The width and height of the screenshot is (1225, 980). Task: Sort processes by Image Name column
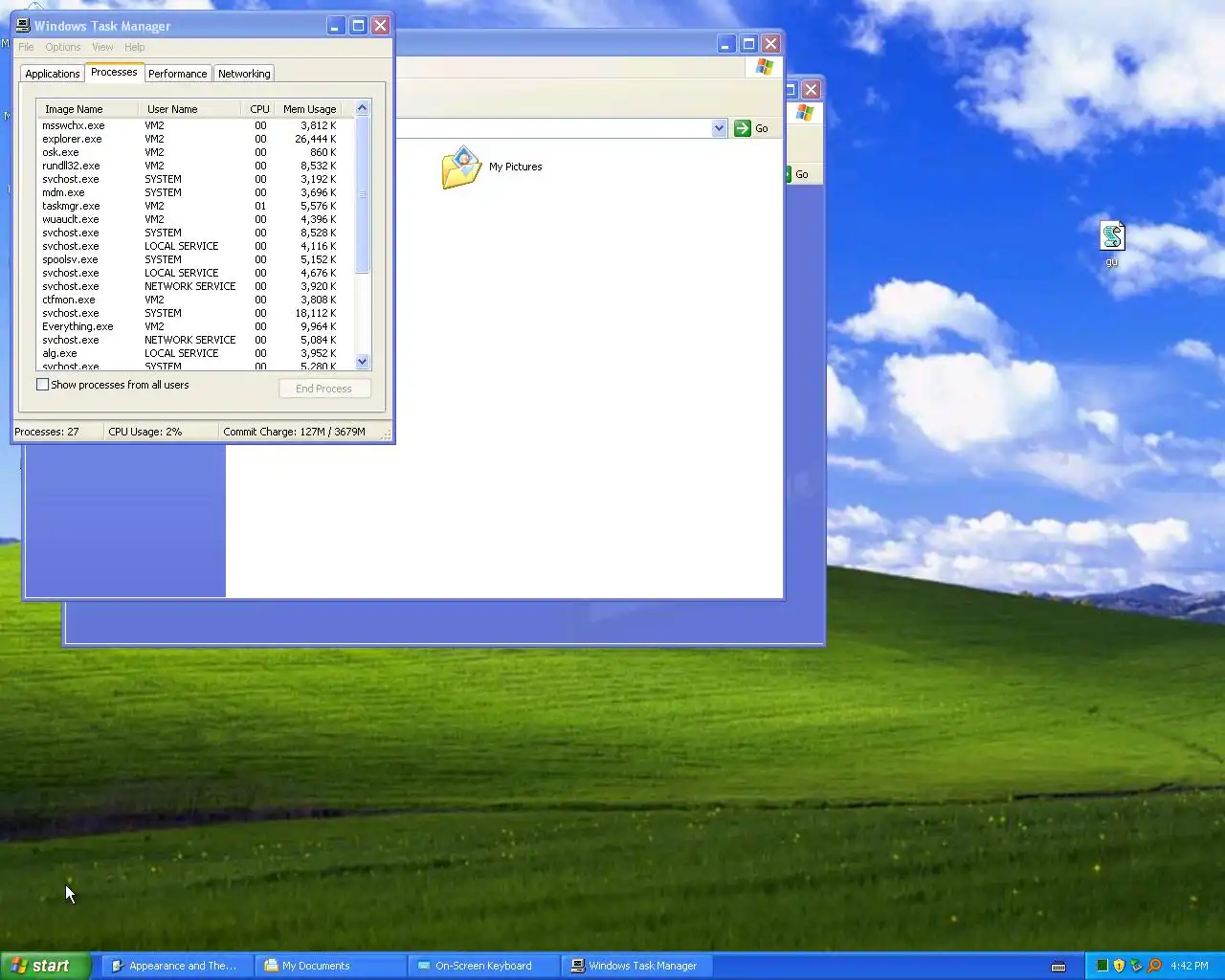point(88,109)
